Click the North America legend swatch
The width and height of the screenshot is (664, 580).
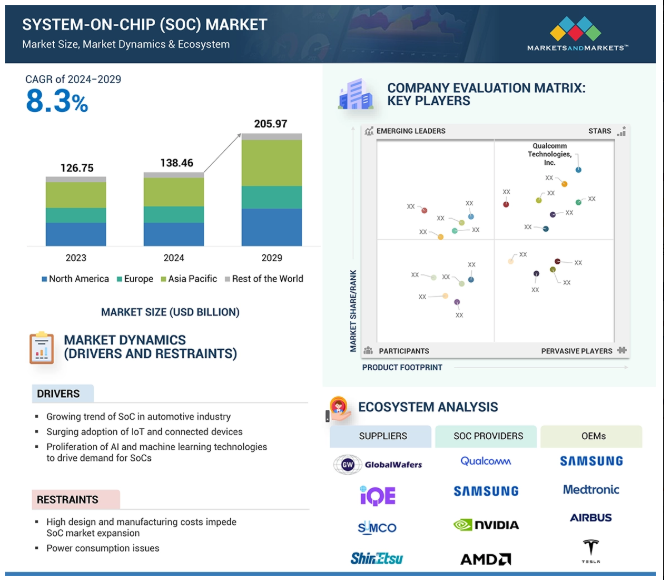coord(44,279)
